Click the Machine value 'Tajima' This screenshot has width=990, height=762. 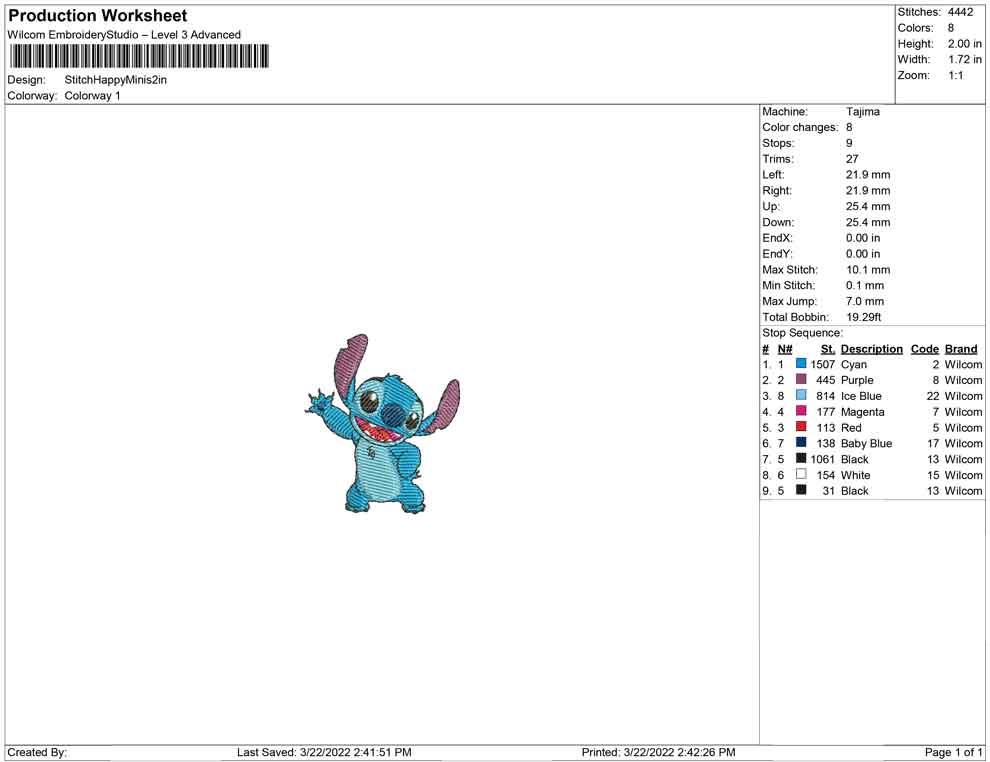click(x=862, y=112)
